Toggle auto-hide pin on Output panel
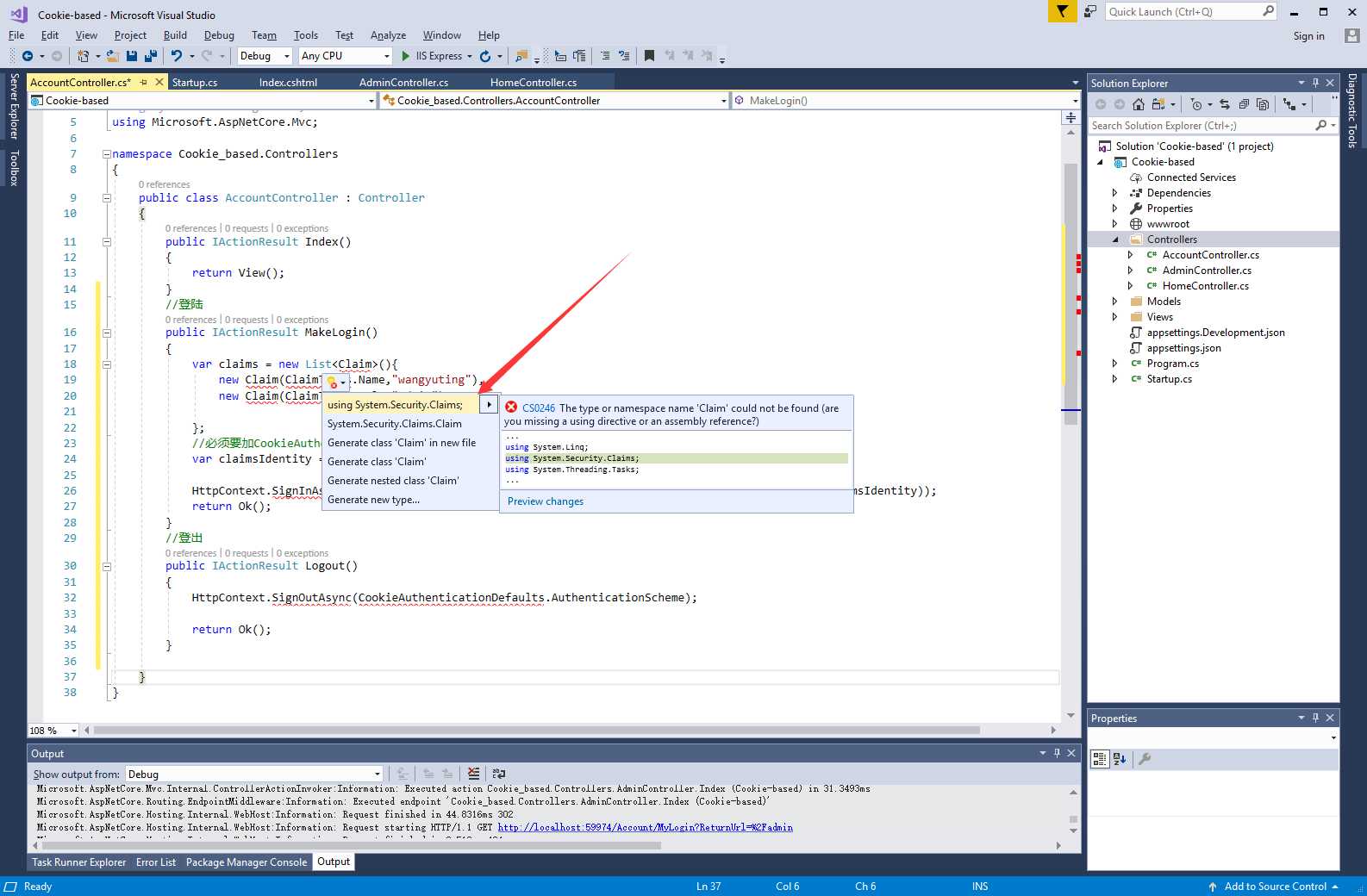The height and width of the screenshot is (896, 1367). pyautogui.click(x=1057, y=753)
